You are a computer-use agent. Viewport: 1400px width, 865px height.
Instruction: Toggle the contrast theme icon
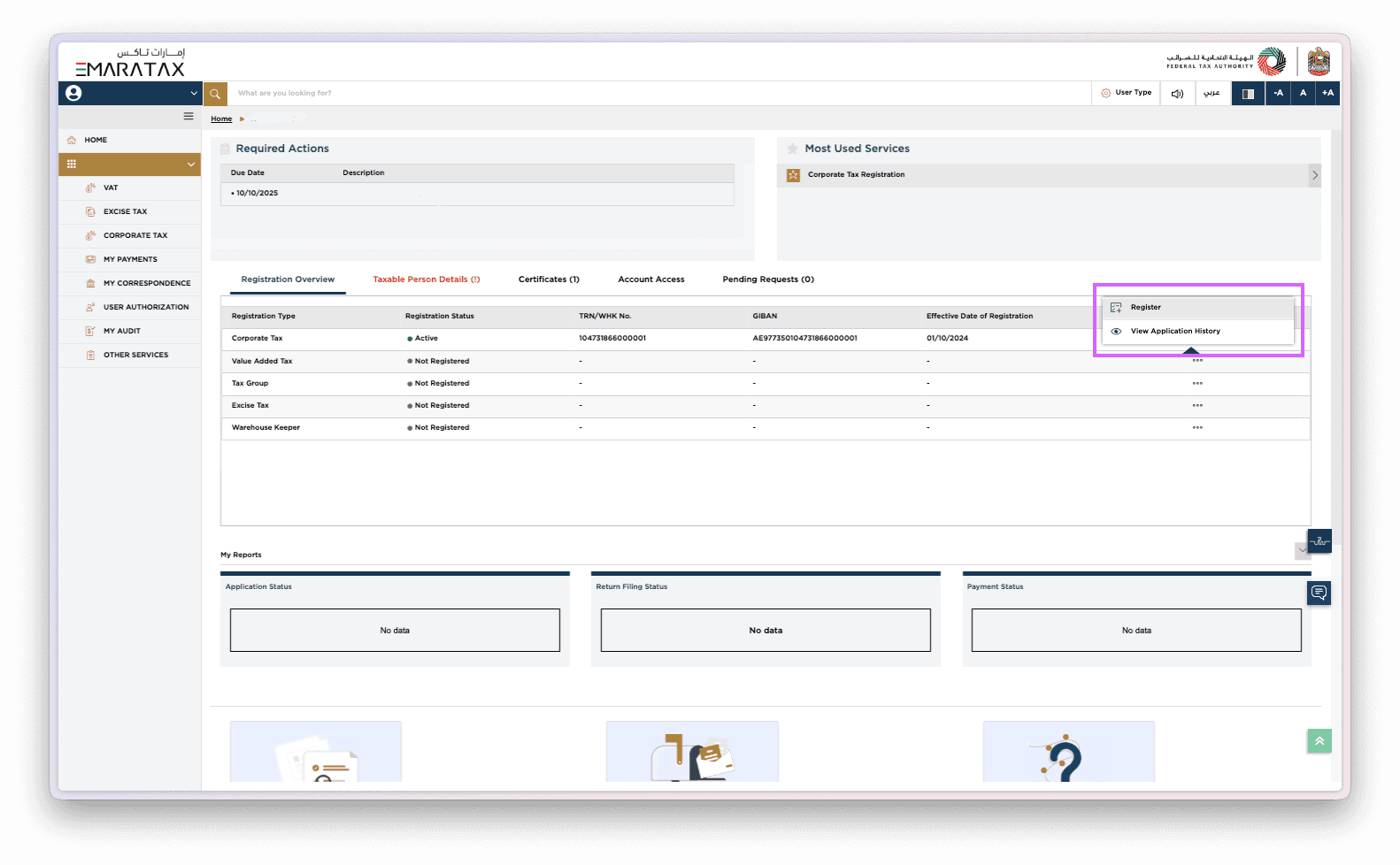coord(1248,93)
